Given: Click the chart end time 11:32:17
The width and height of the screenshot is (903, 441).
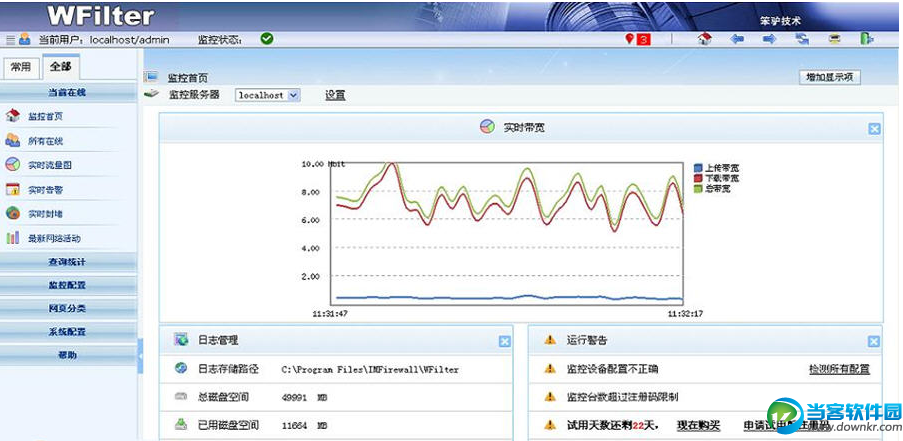Looking at the screenshot, I should click(685, 314).
